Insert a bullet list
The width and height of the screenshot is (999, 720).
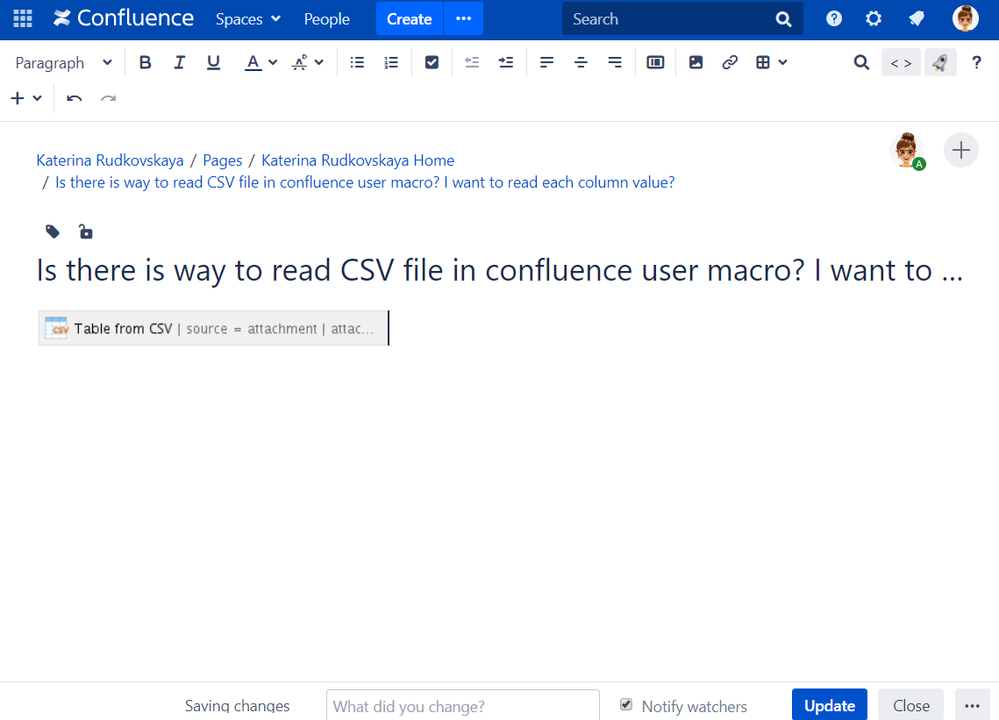tap(357, 62)
